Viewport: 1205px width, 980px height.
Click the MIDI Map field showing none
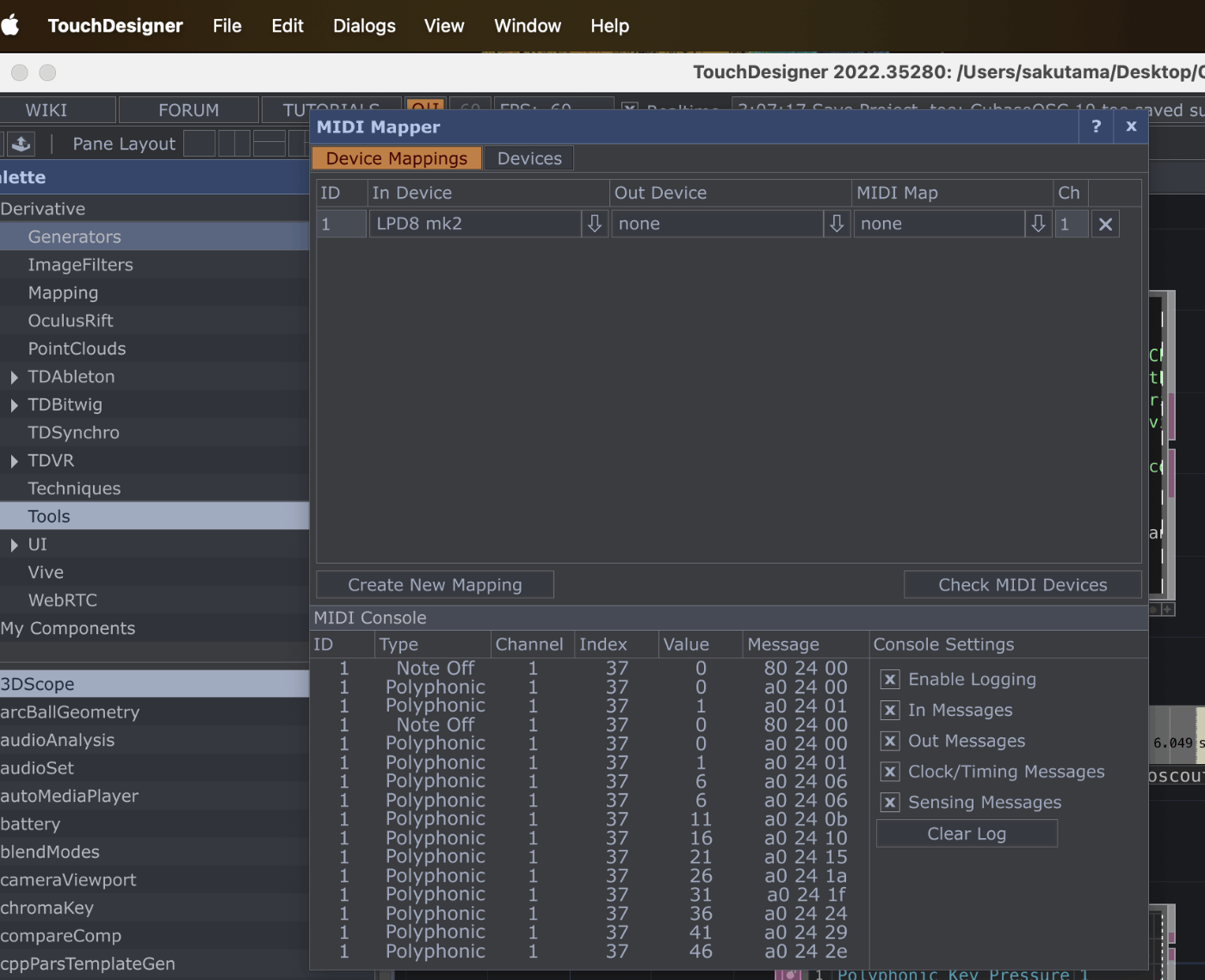[939, 224]
